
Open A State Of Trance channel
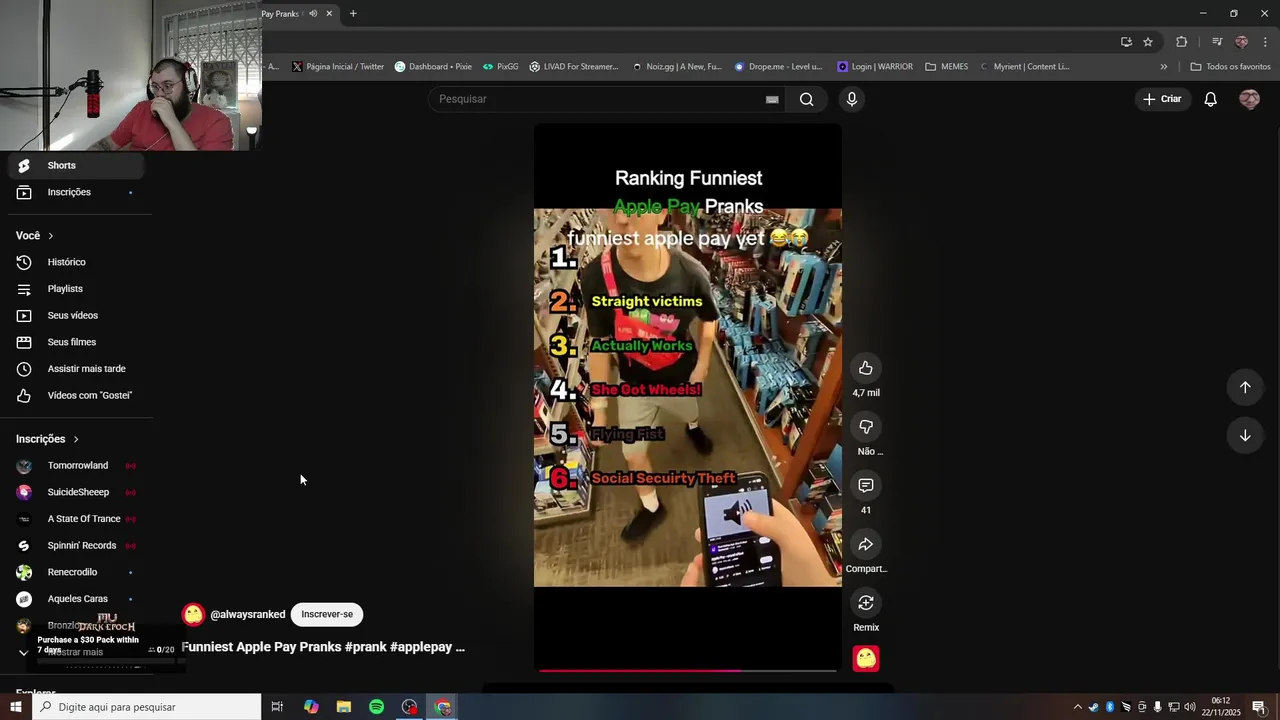(76, 519)
